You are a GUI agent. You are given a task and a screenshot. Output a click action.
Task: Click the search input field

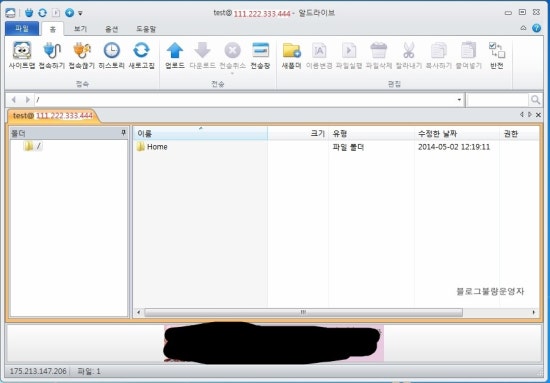click(498, 100)
